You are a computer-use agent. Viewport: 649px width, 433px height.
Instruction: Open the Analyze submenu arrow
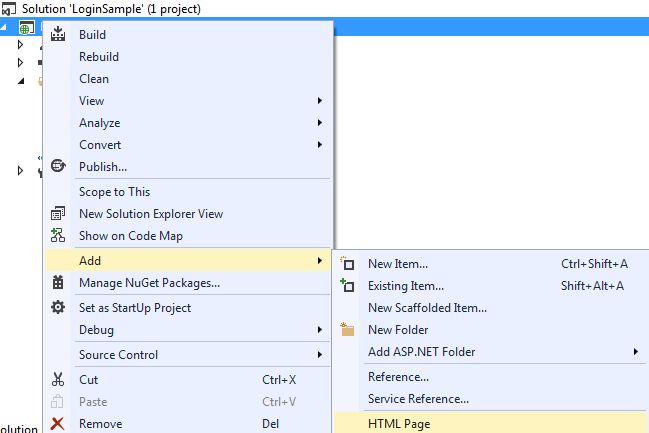(320, 123)
